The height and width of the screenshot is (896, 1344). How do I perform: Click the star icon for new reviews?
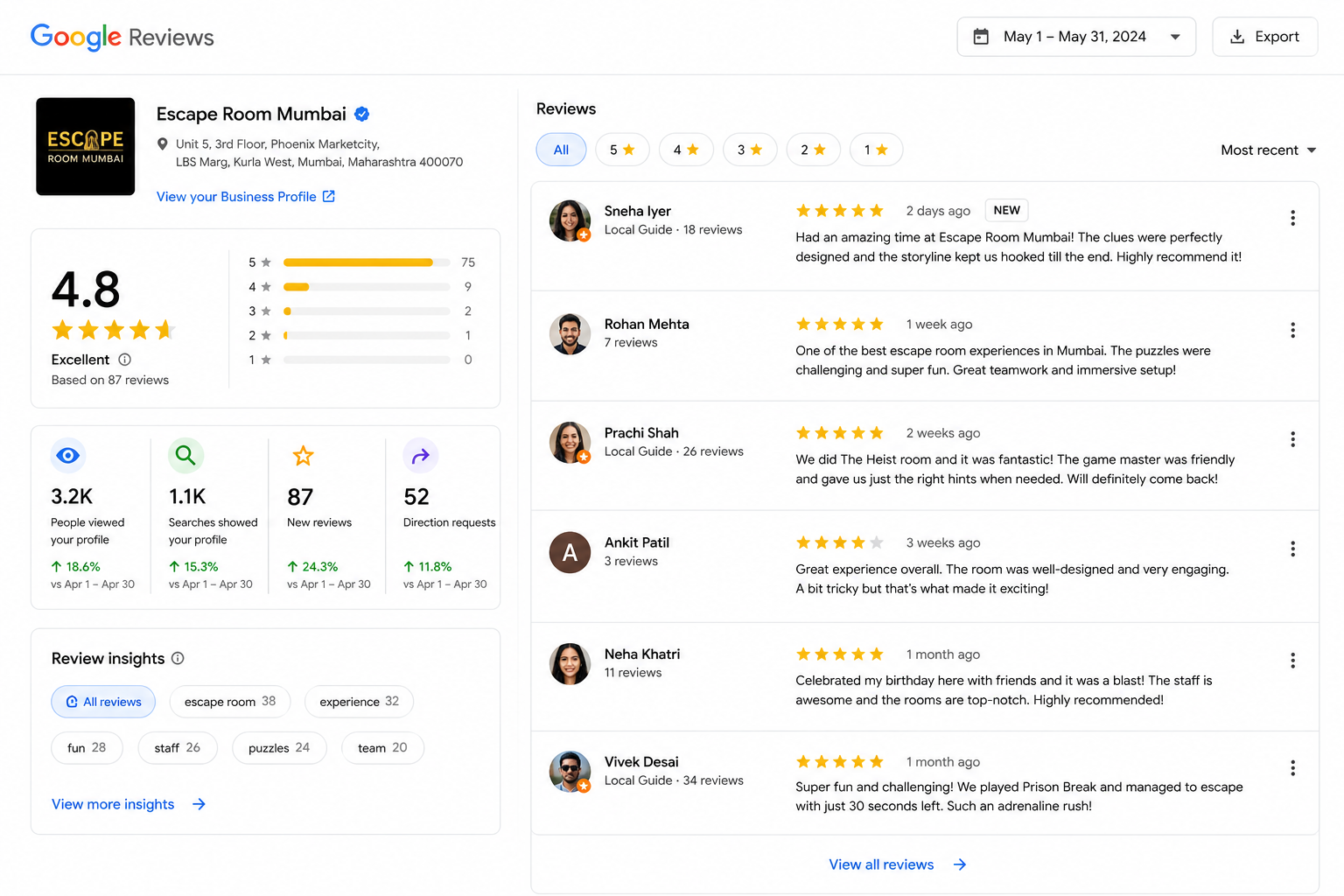click(303, 455)
